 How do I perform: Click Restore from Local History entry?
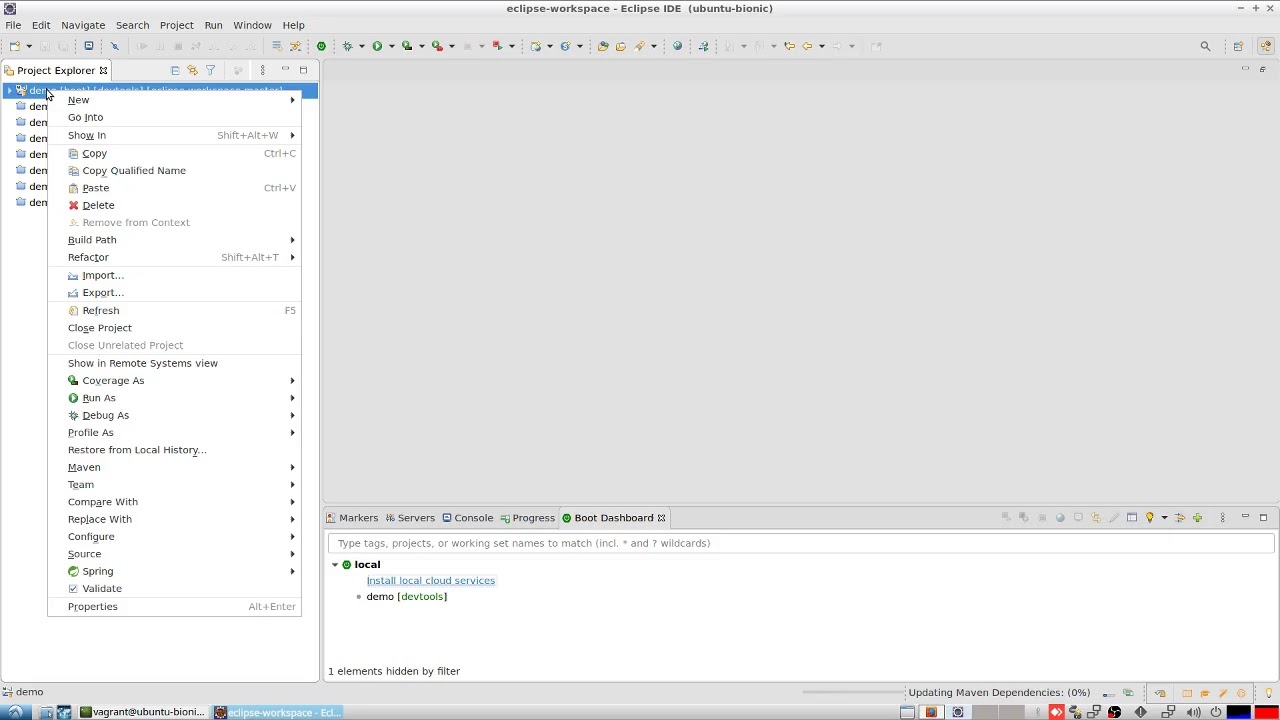[x=174, y=450]
